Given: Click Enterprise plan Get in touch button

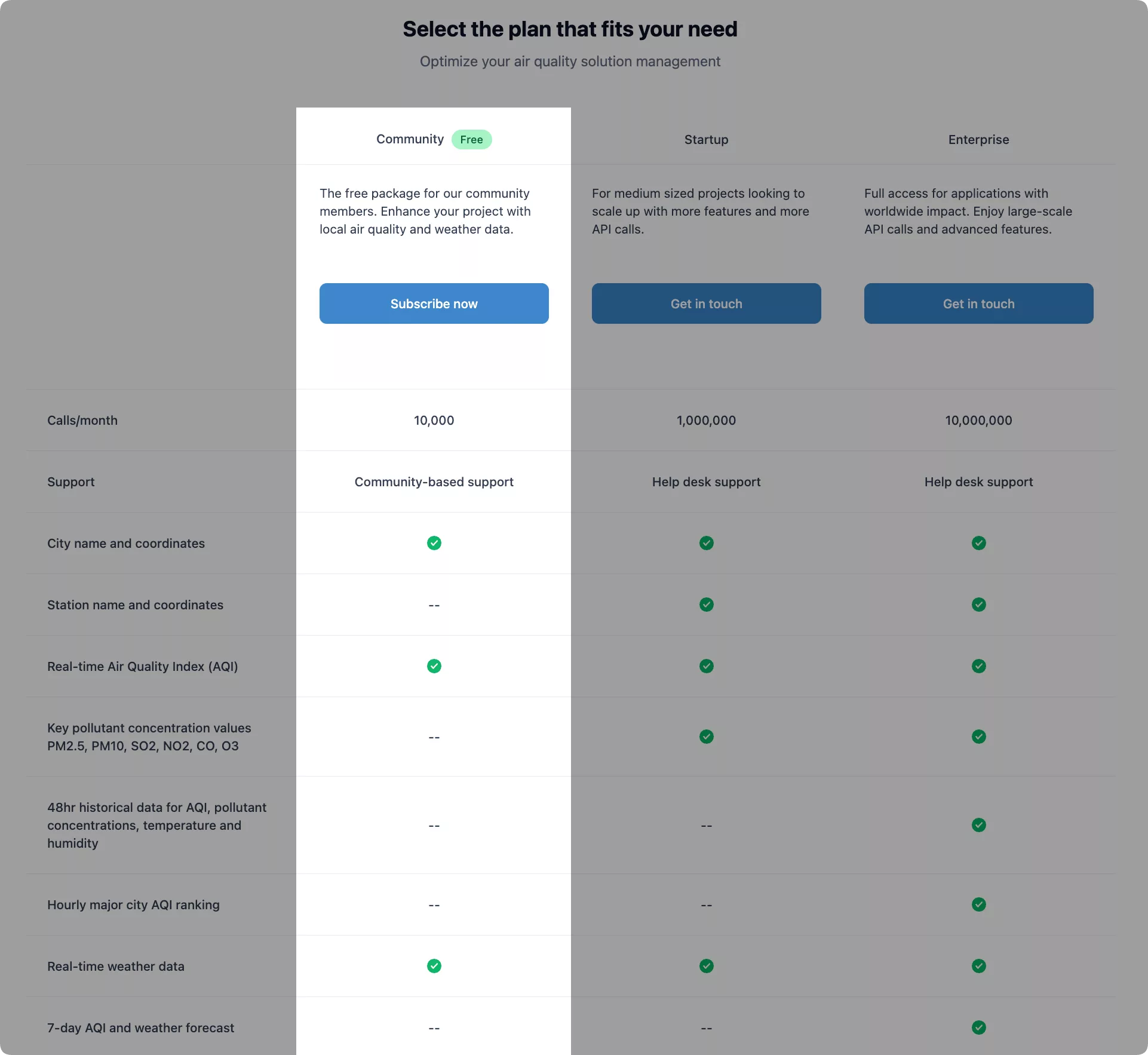Looking at the screenshot, I should coord(978,303).
